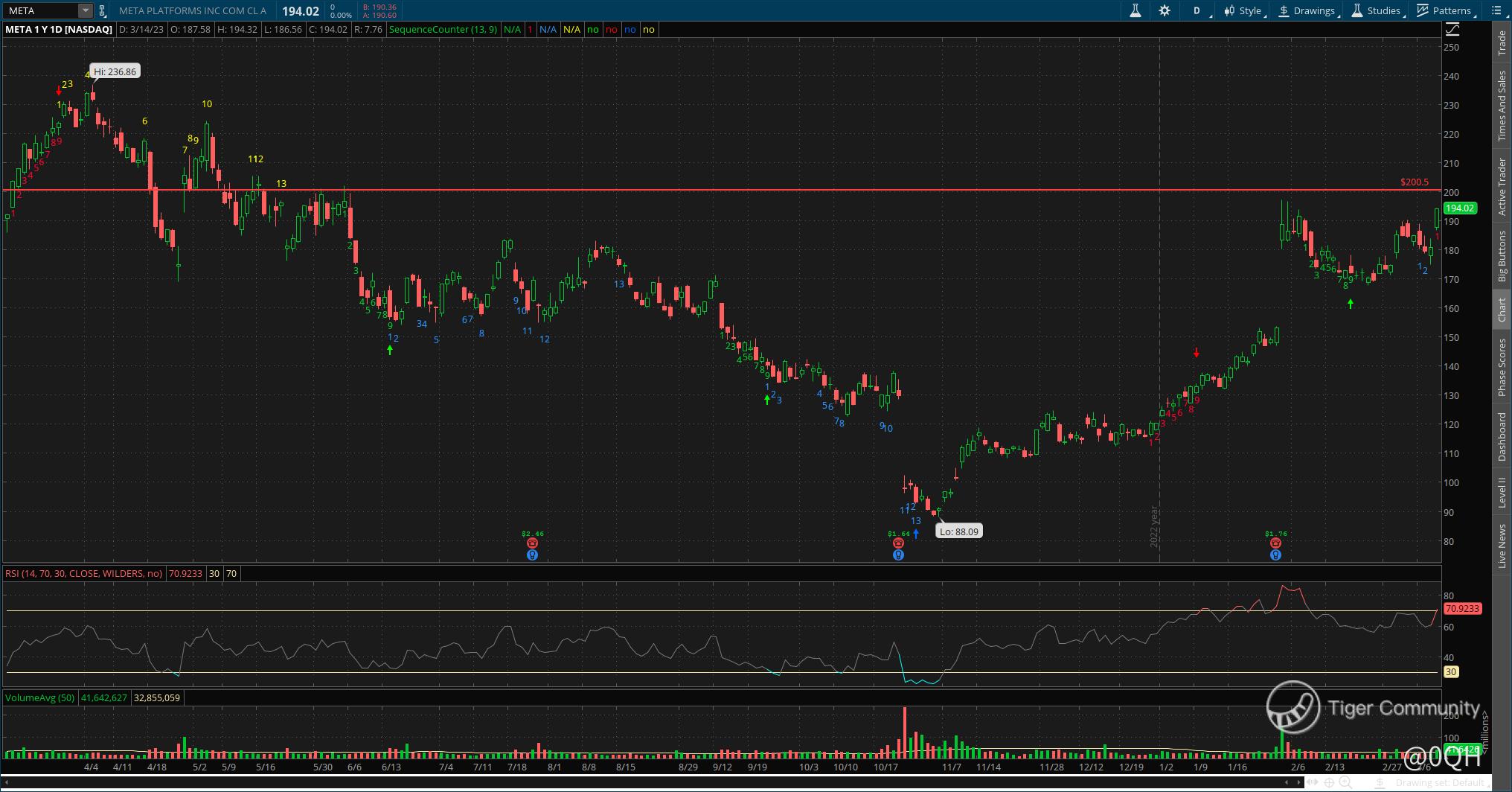Click the flask Edit Studies icon
Screen dimensions: 1512x792
point(1135,10)
